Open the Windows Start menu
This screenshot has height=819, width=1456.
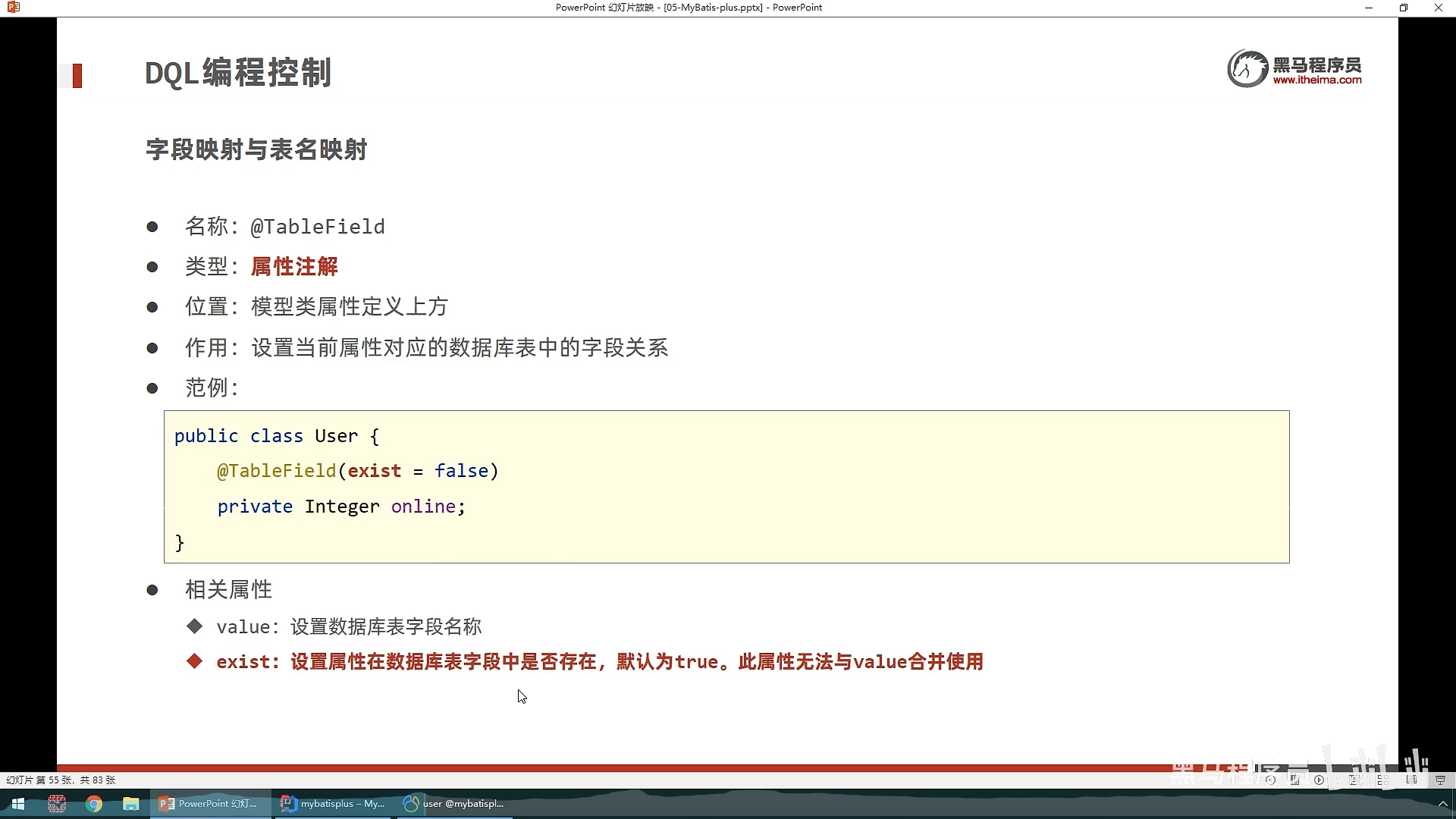(18, 804)
